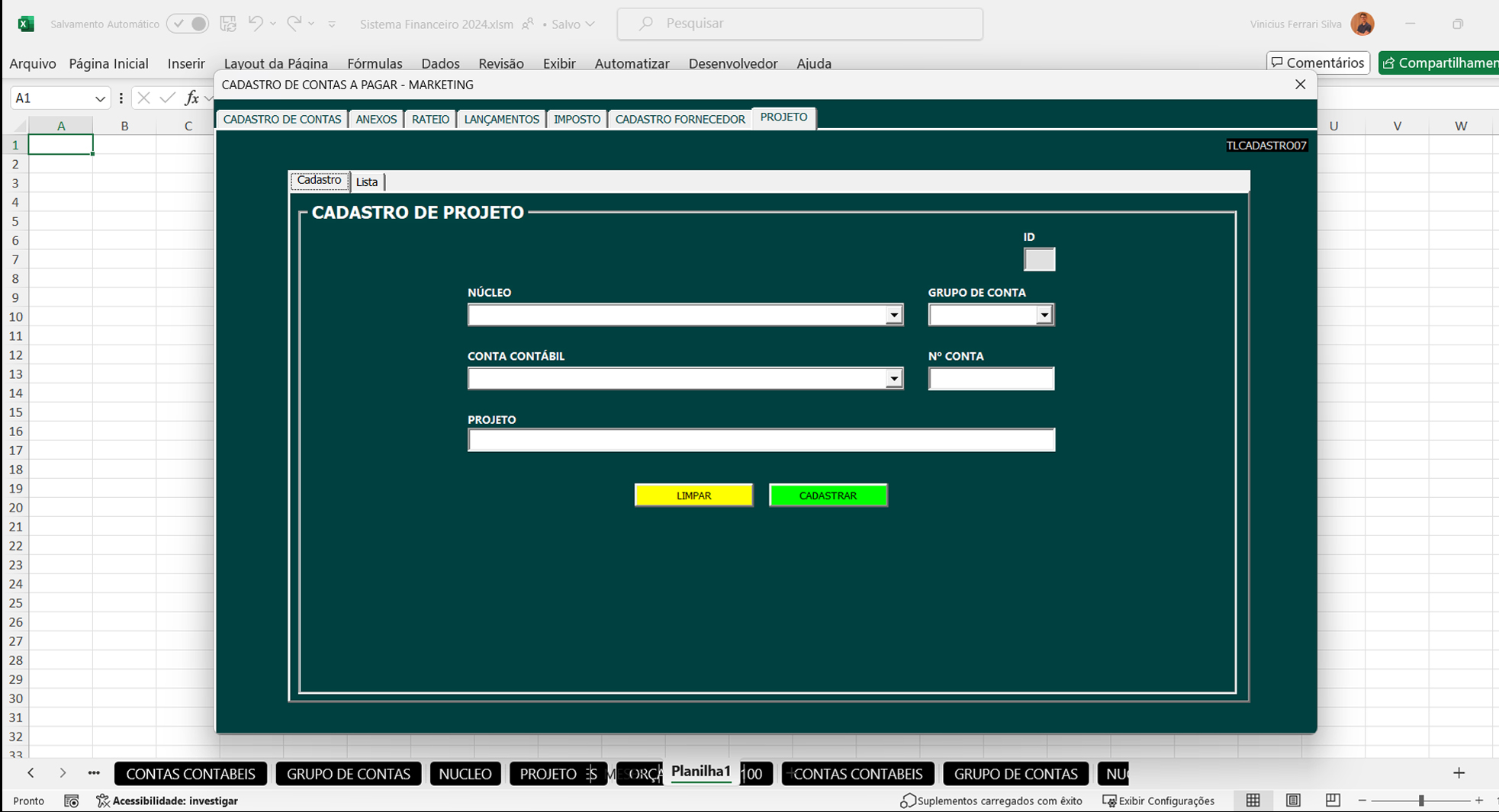This screenshot has width=1499, height=812.
Task: Switch to the LANÇAMENTOS tab
Action: pyautogui.click(x=501, y=120)
